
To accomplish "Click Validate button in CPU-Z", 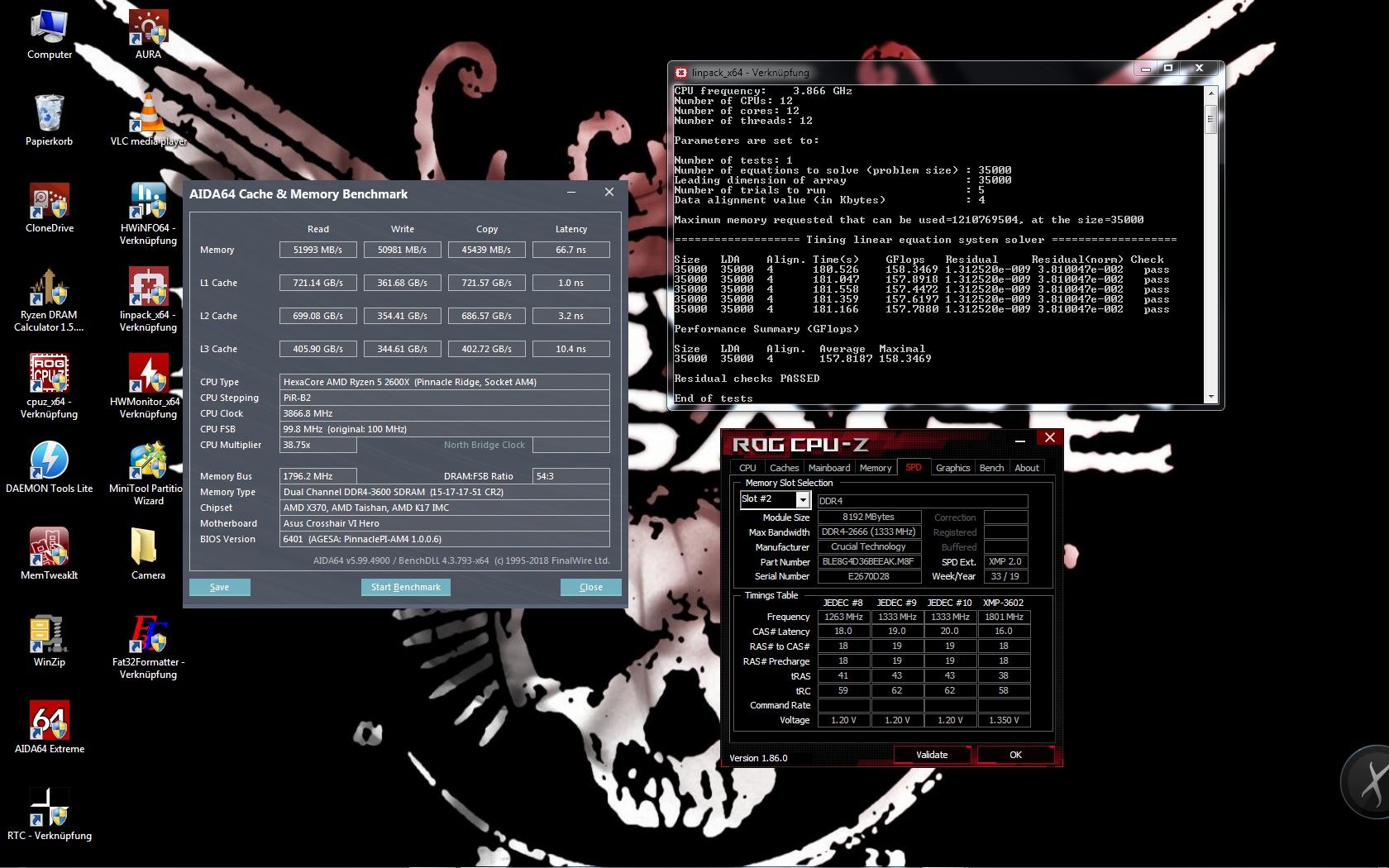I will click(932, 755).
